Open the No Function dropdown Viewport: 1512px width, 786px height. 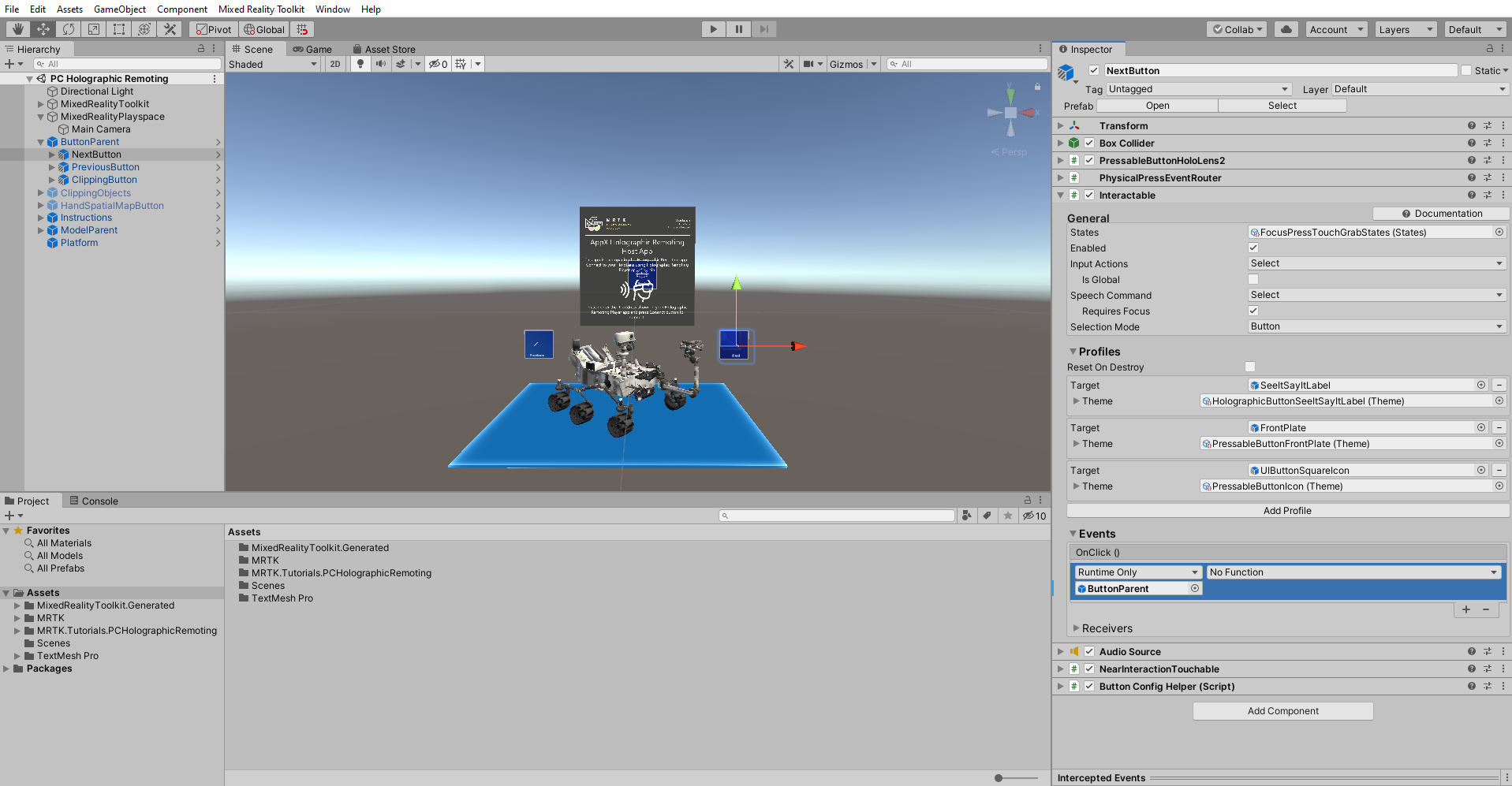click(1353, 572)
